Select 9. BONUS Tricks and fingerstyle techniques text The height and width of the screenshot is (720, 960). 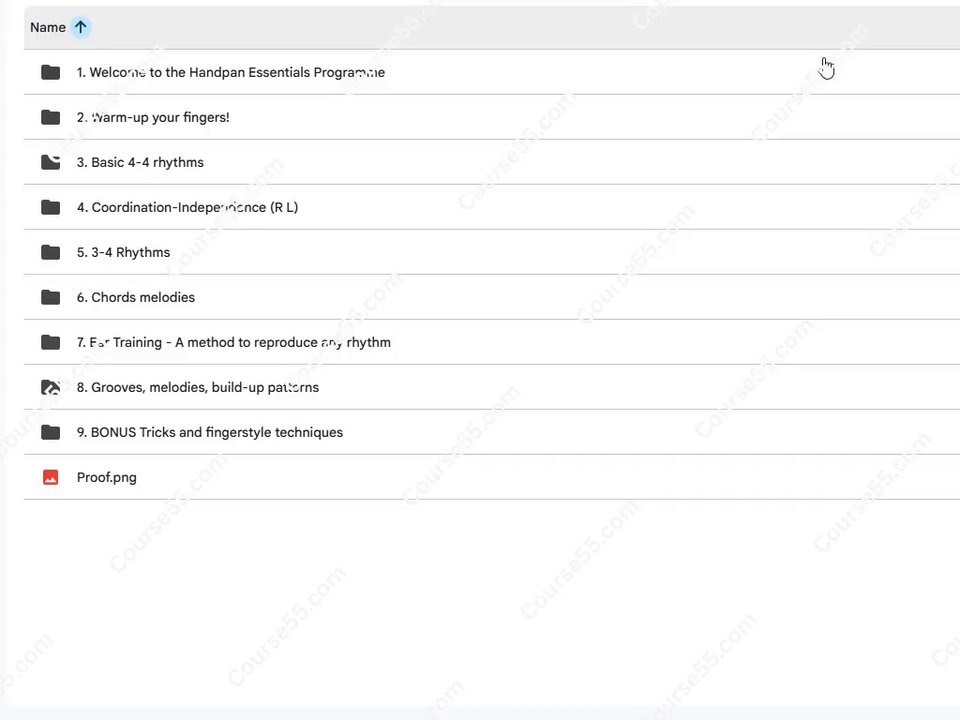point(210,432)
